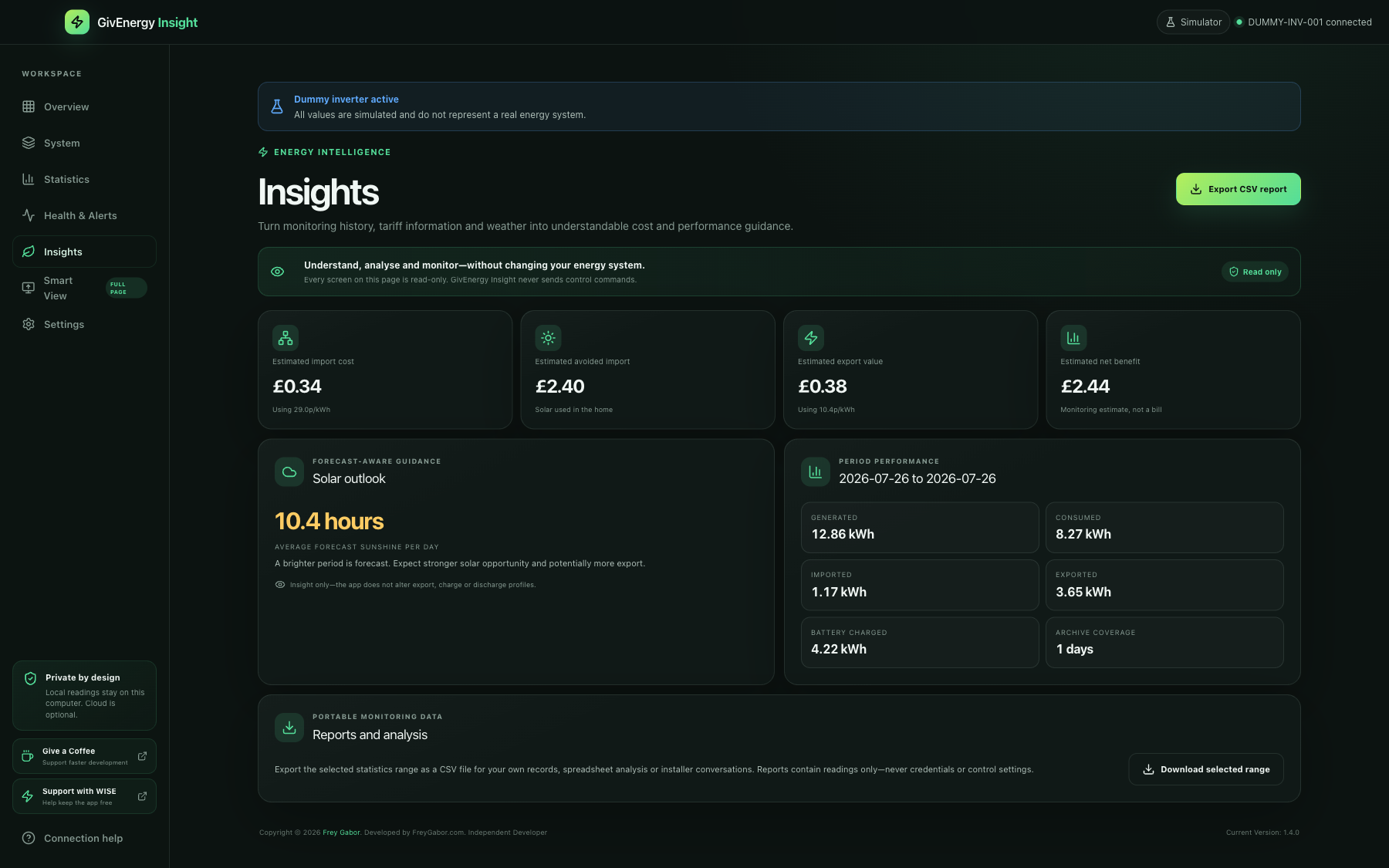Click the eye icon in read-only banner
Viewport: 1389px width, 868px height.
point(278,272)
